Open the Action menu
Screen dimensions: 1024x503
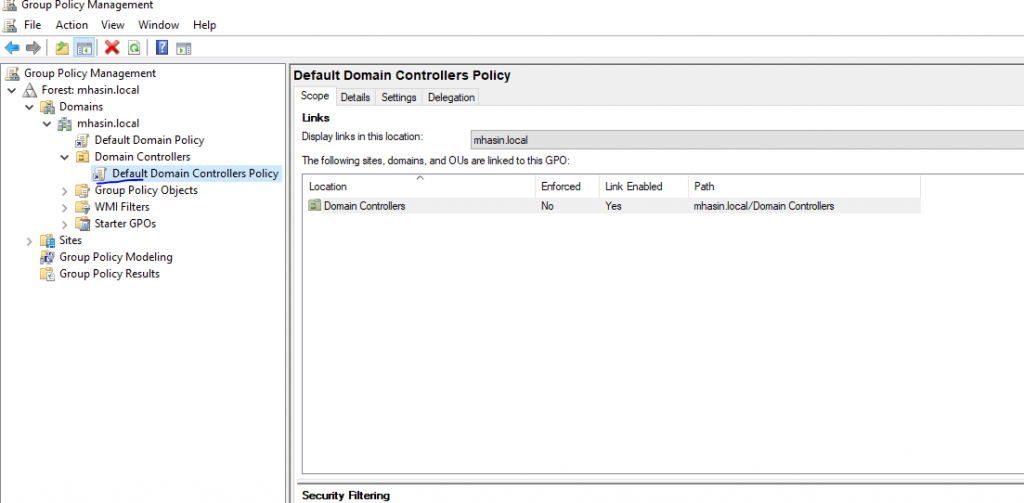point(72,25)
